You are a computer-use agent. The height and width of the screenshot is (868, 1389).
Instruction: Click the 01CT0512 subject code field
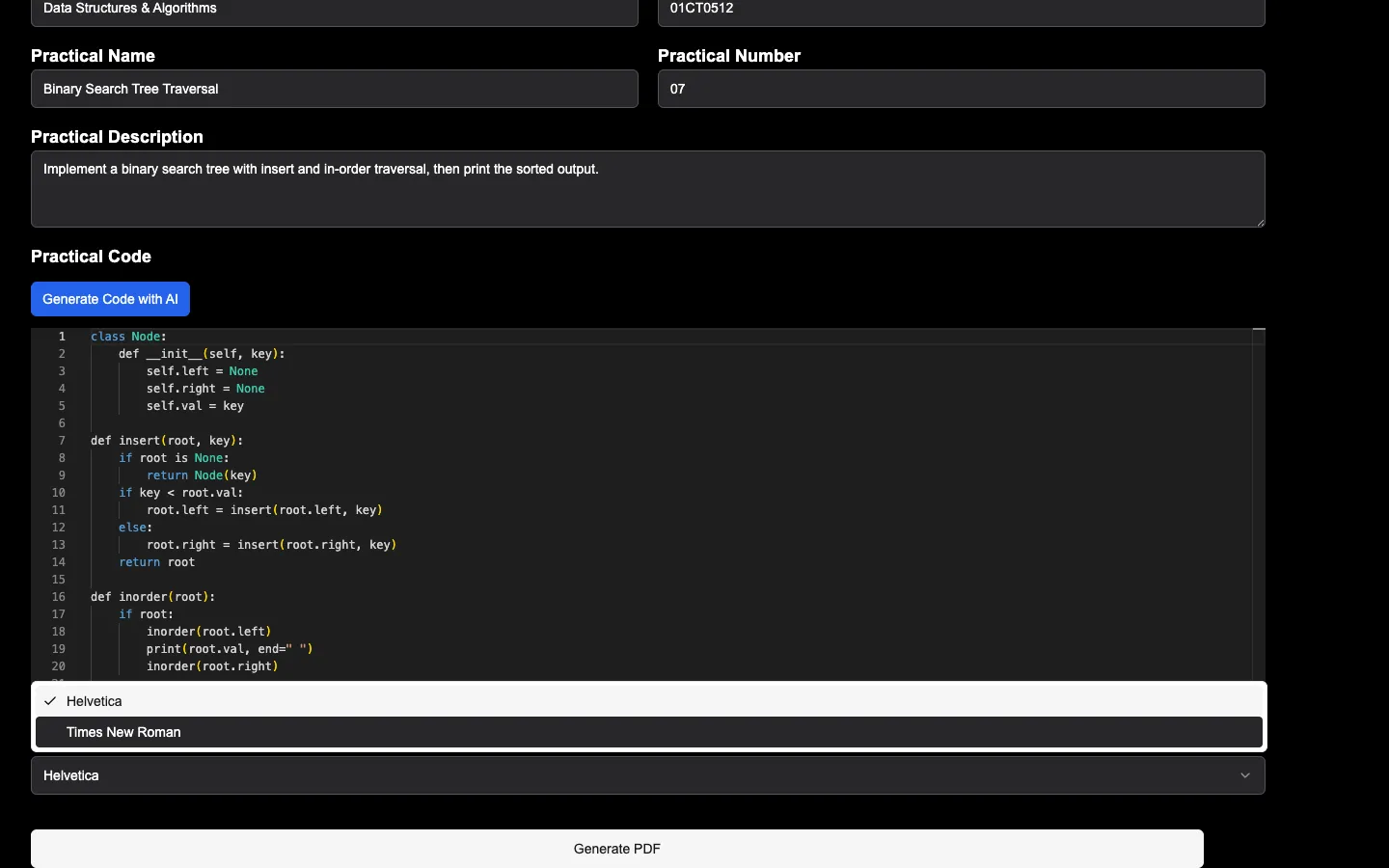[x=962, y=10]
